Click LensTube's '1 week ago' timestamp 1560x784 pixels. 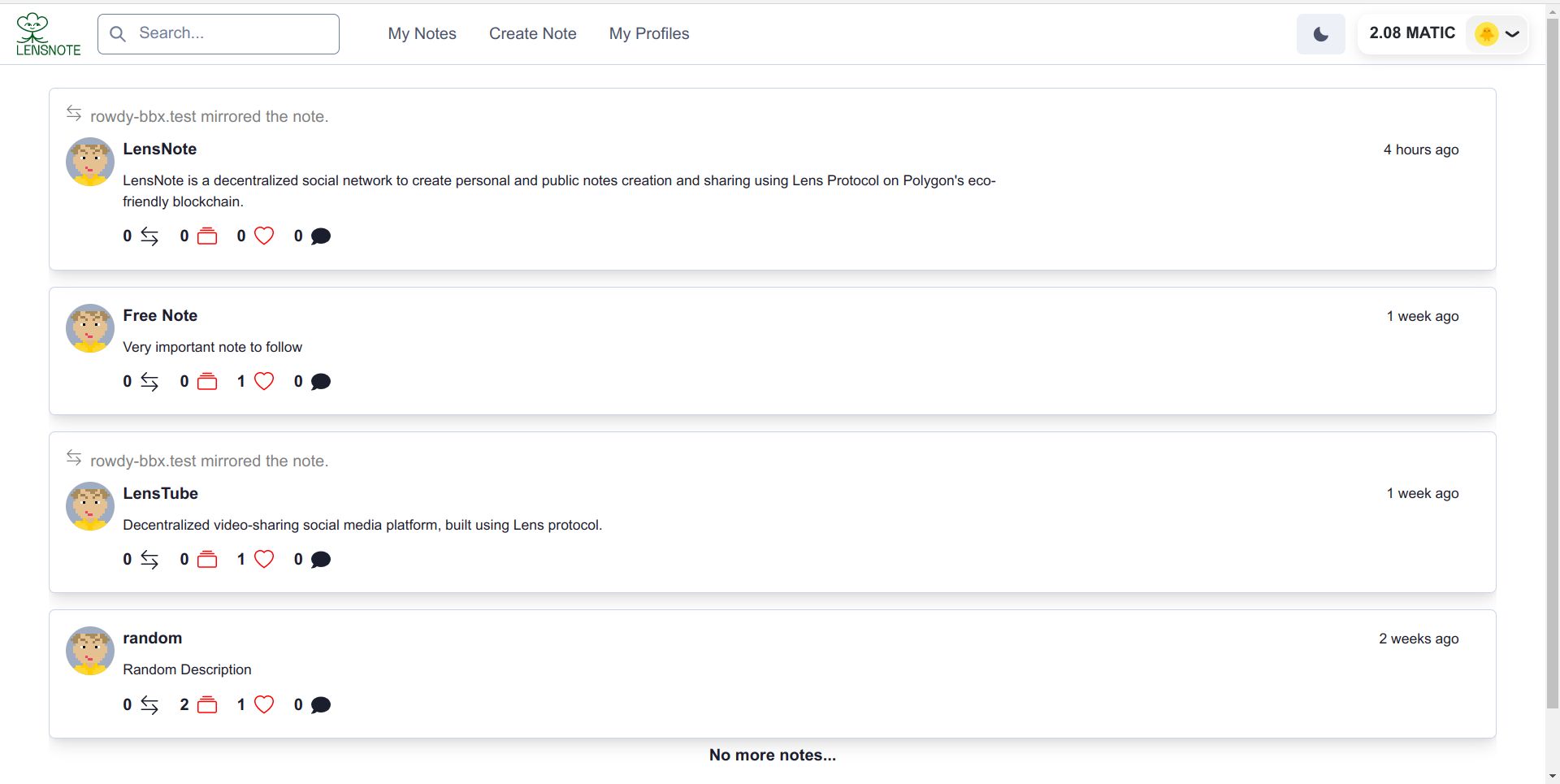tap(1423, 493)
